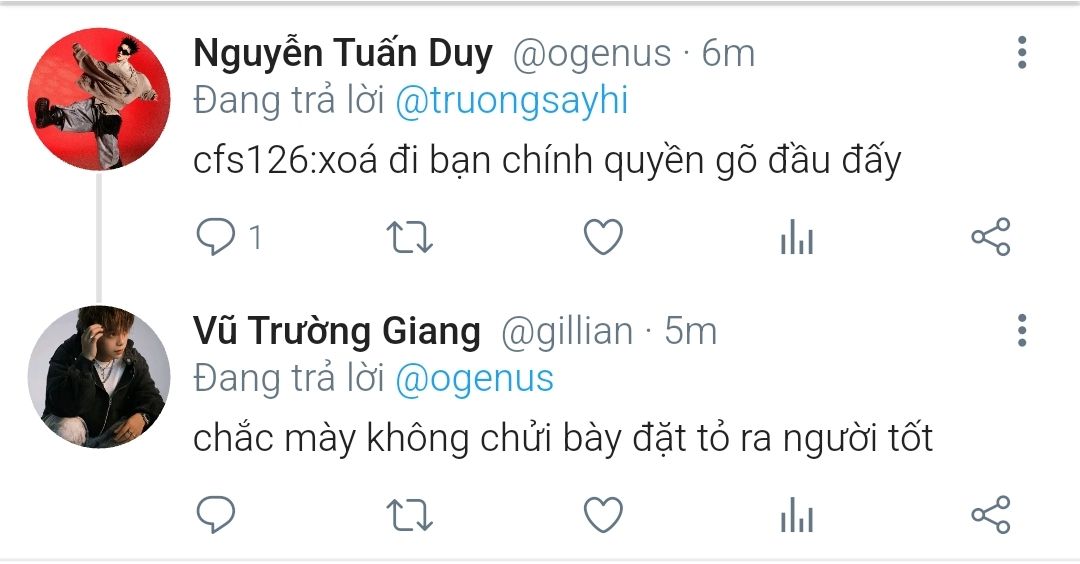This screenshot has width=1080, height=564.
Task: Retweet Nguyễn Tuấn Duy's tweet
Action: [409, 238]
